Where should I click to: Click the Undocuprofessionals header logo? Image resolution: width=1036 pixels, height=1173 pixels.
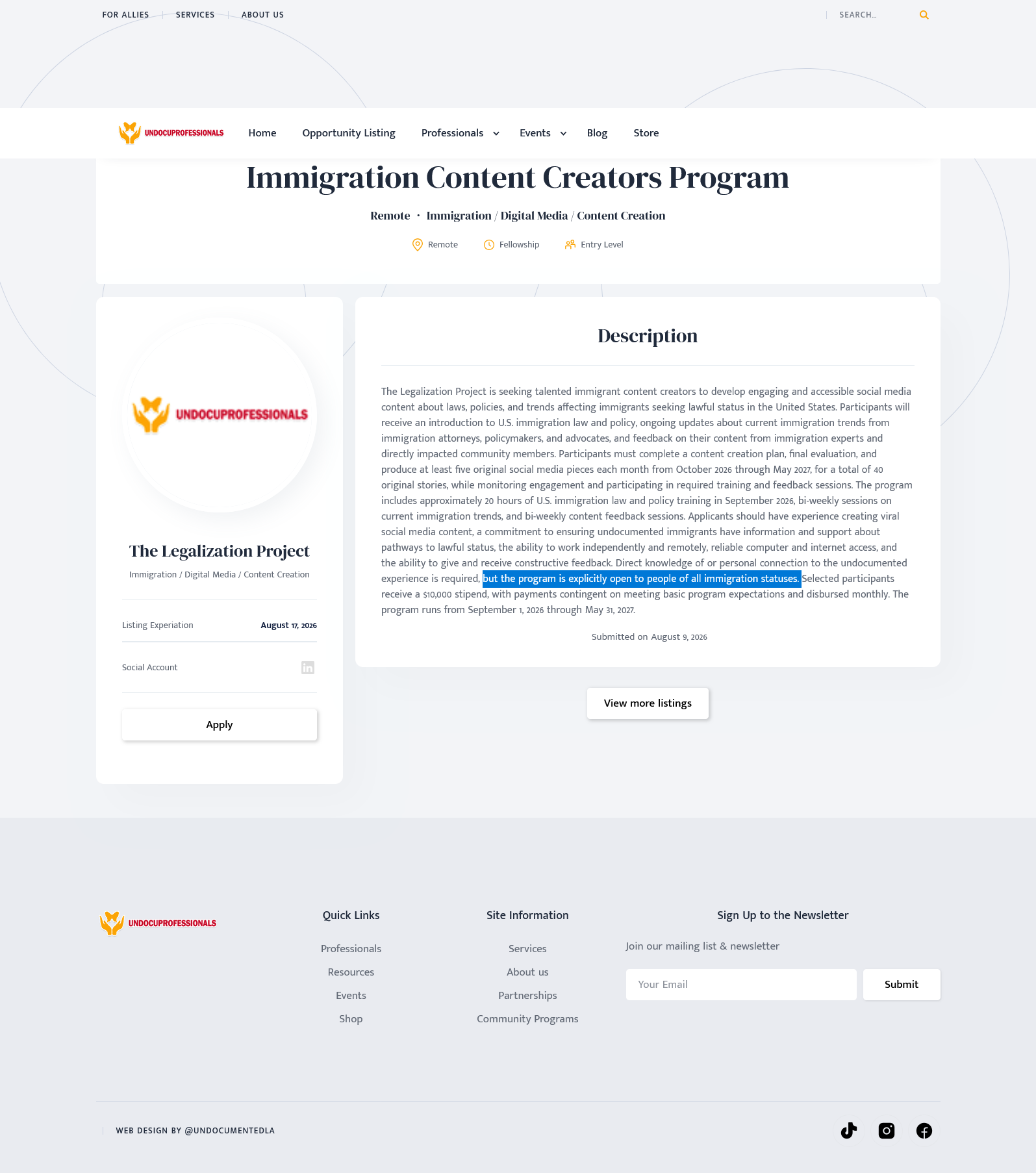(171, 133)
